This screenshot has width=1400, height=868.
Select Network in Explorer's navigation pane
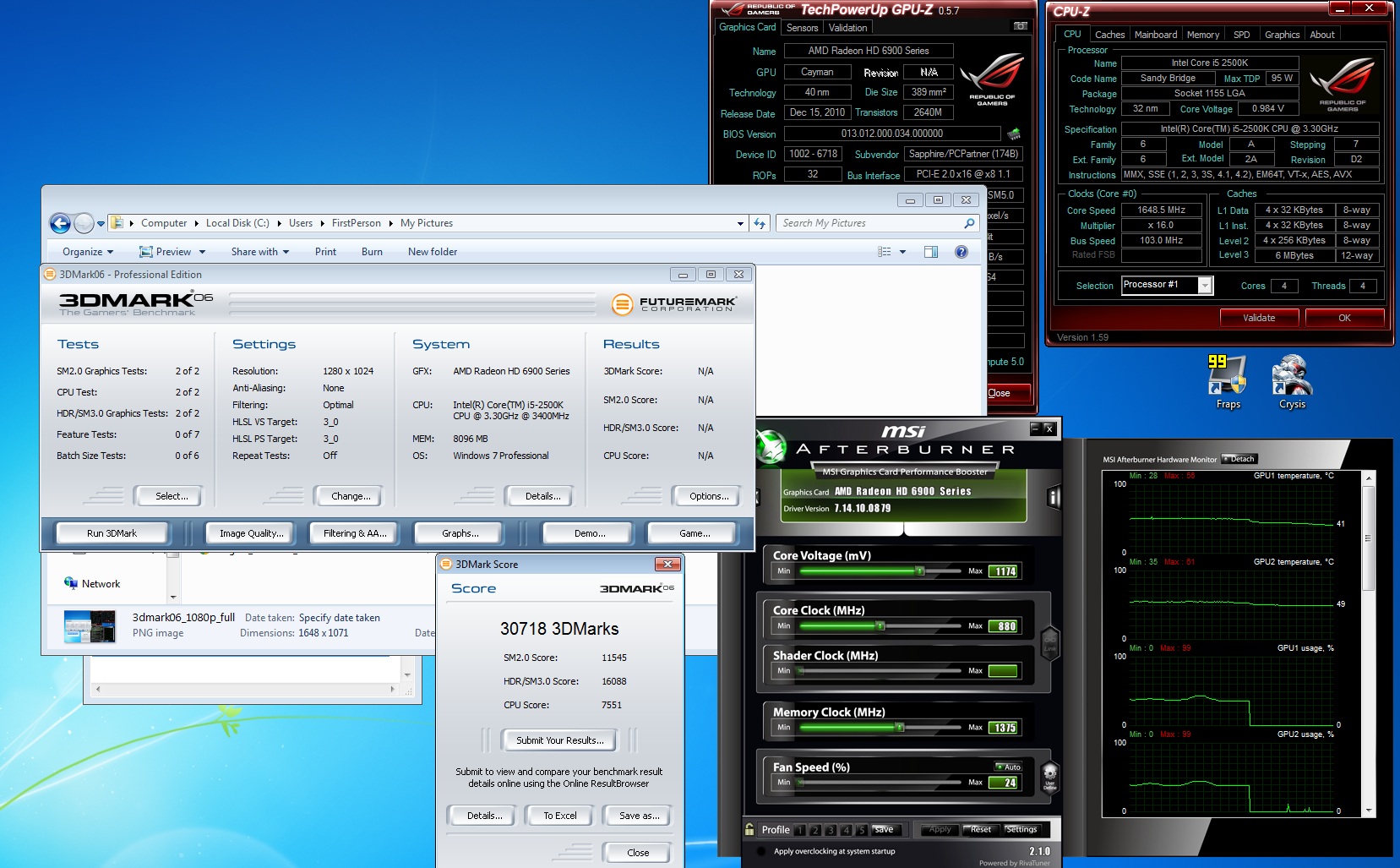pos(101,584)
